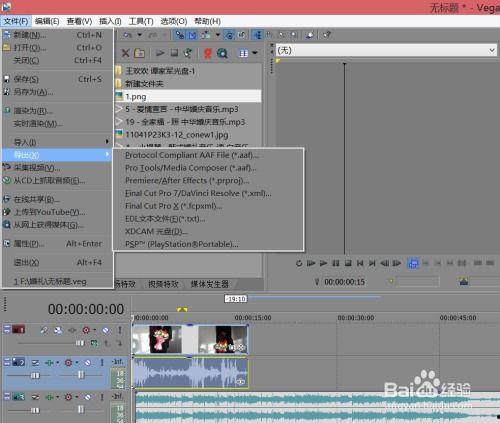
Task: Toggle invert phase on audio track 2
Action: 35,363
